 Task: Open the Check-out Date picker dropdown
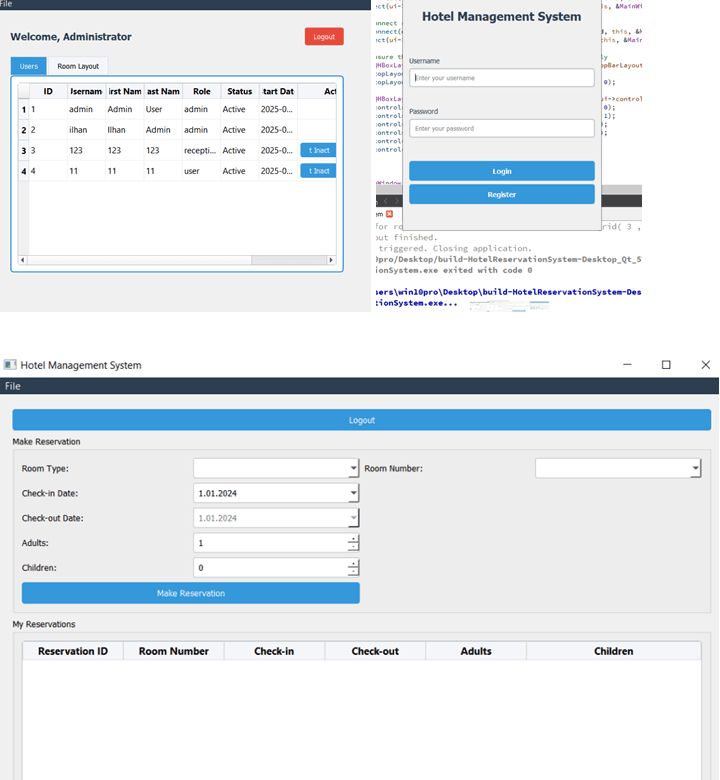coord(353,518)
